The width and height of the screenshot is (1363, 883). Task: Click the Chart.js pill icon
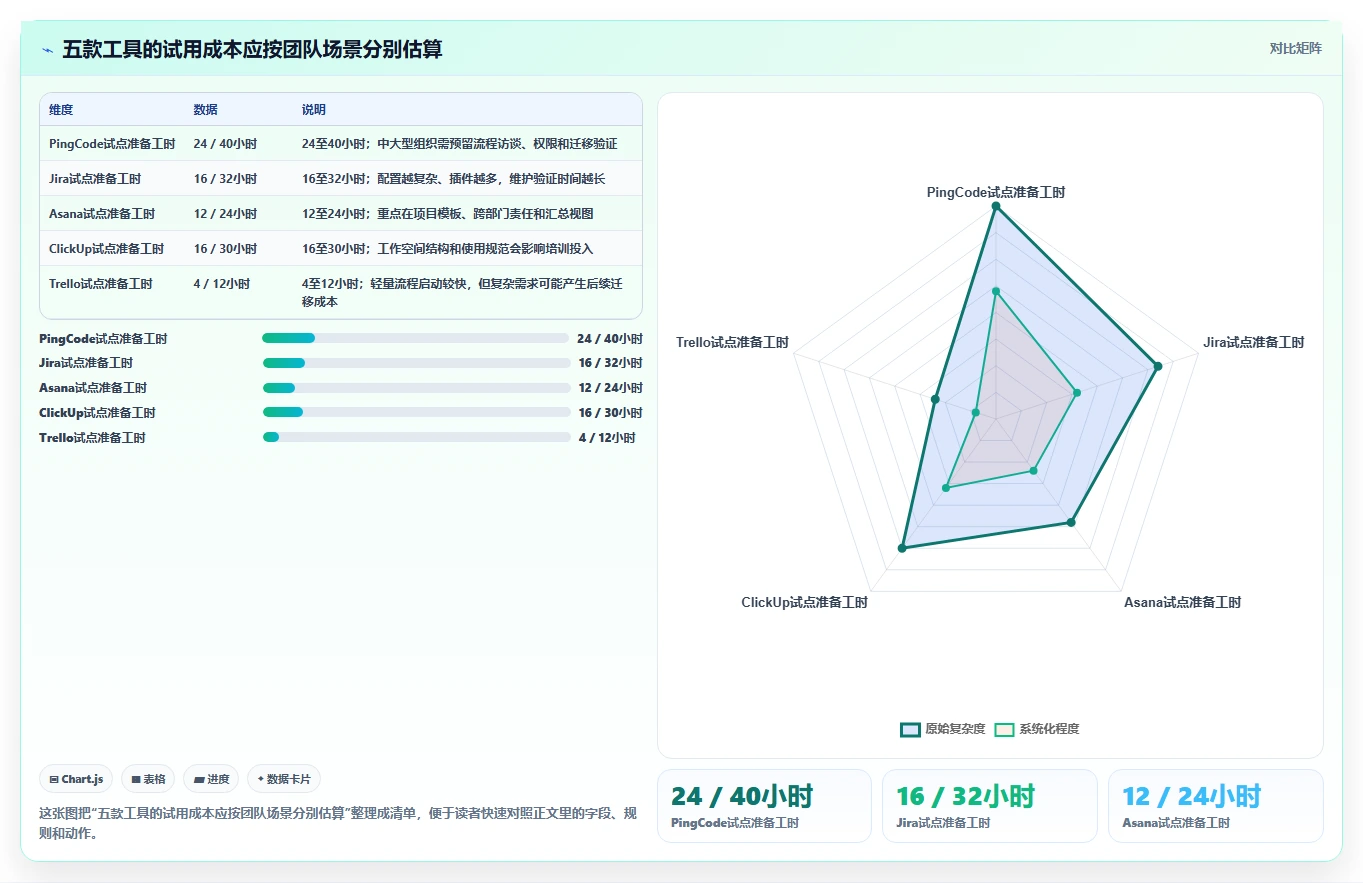pos(54,779)
